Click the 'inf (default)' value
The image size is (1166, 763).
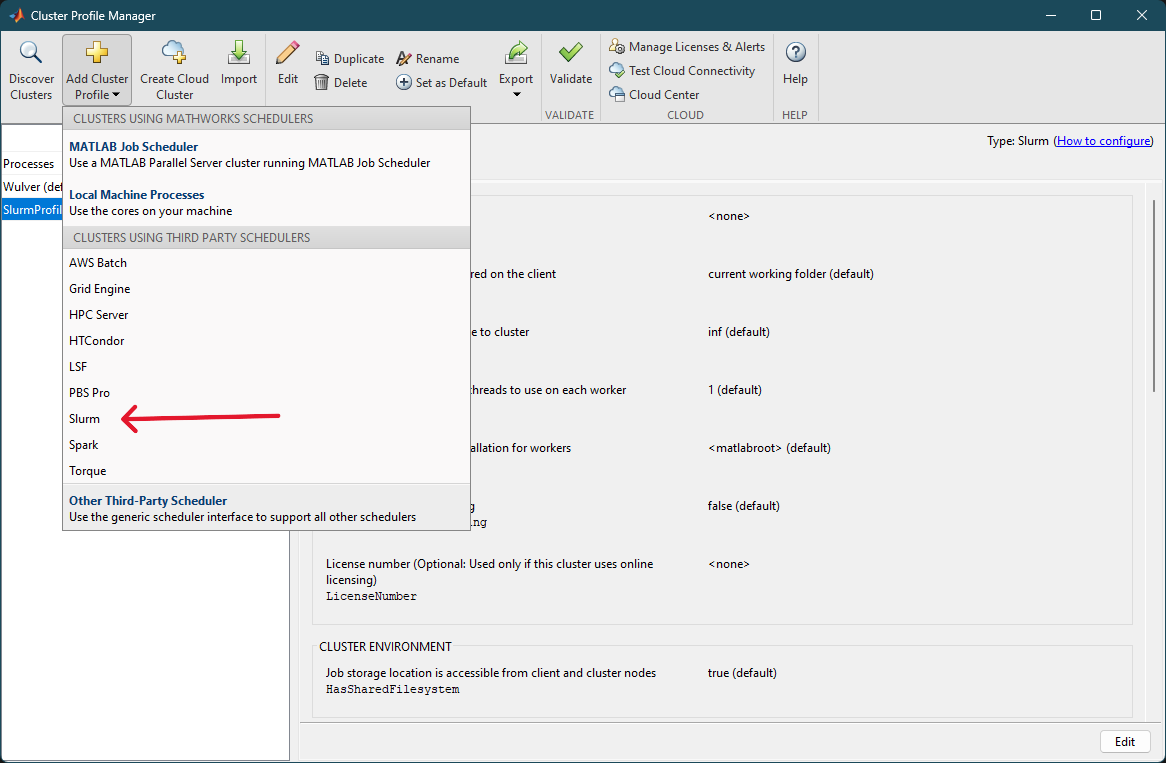point(738,332)
